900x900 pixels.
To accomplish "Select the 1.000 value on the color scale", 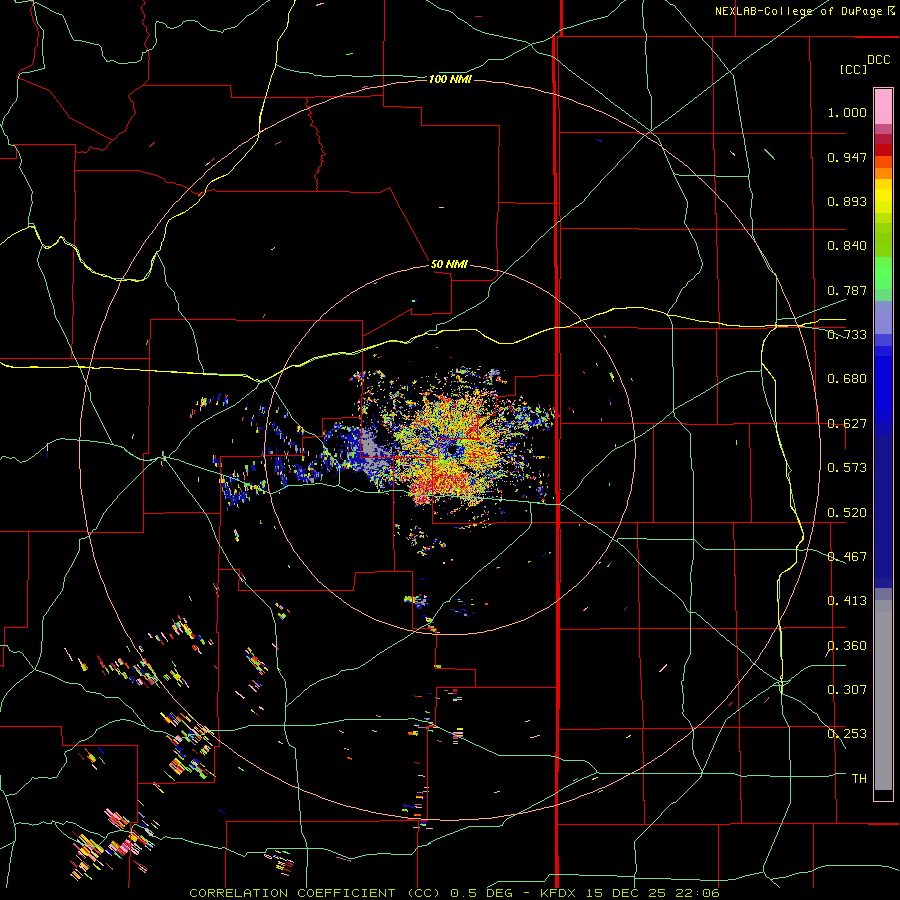I will pyautogui.click(x=847, y=112).
